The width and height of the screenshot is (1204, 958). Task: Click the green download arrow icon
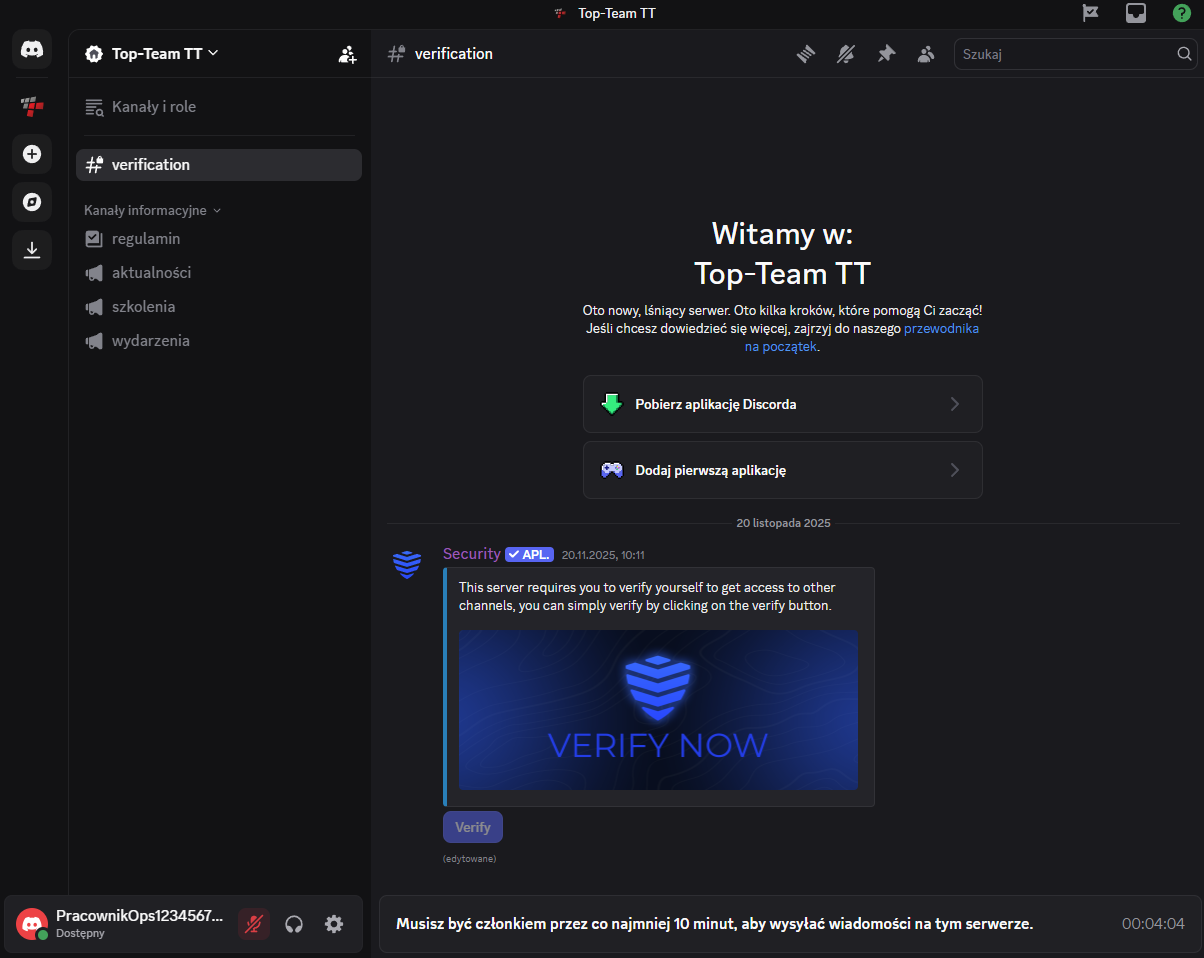tap(612, 404)
